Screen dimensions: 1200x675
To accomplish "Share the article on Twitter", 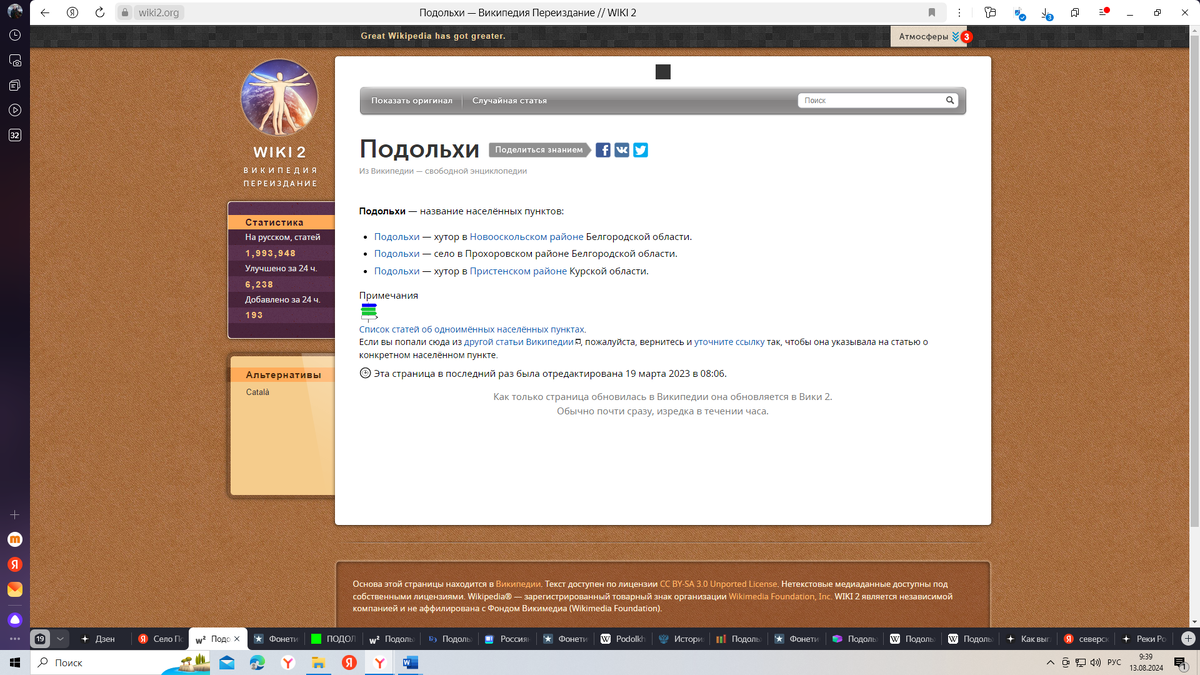I will click(x=640, y=150).
